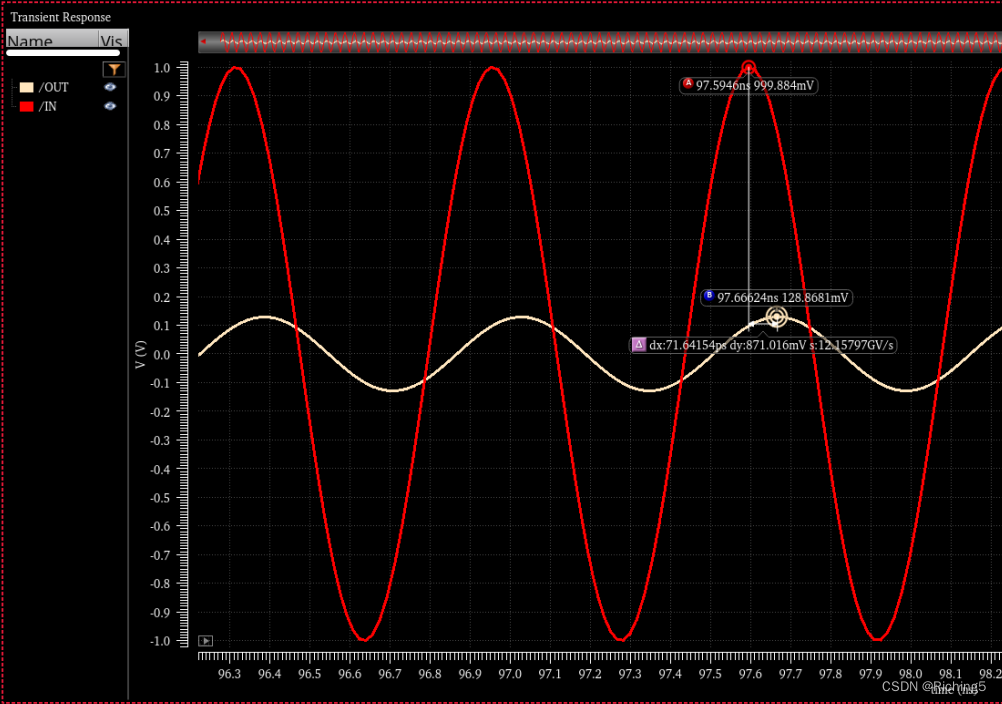The height and width of the screenshot is (704, 1002).
Task: Click the orange filter funnel icon
Action: point(114,69)
